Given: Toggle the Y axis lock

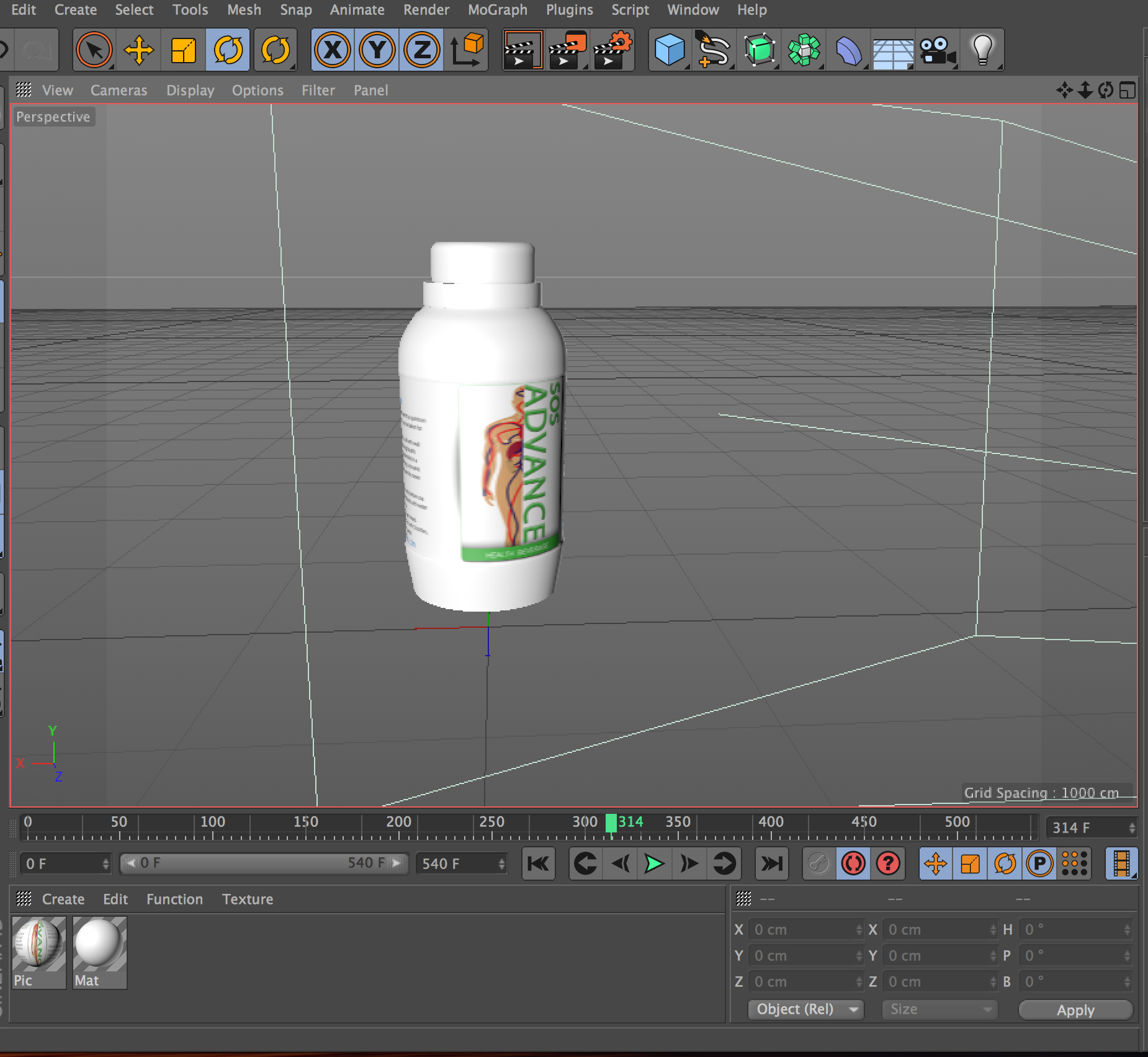Looking at the screenshot, I should pos(377,50).
